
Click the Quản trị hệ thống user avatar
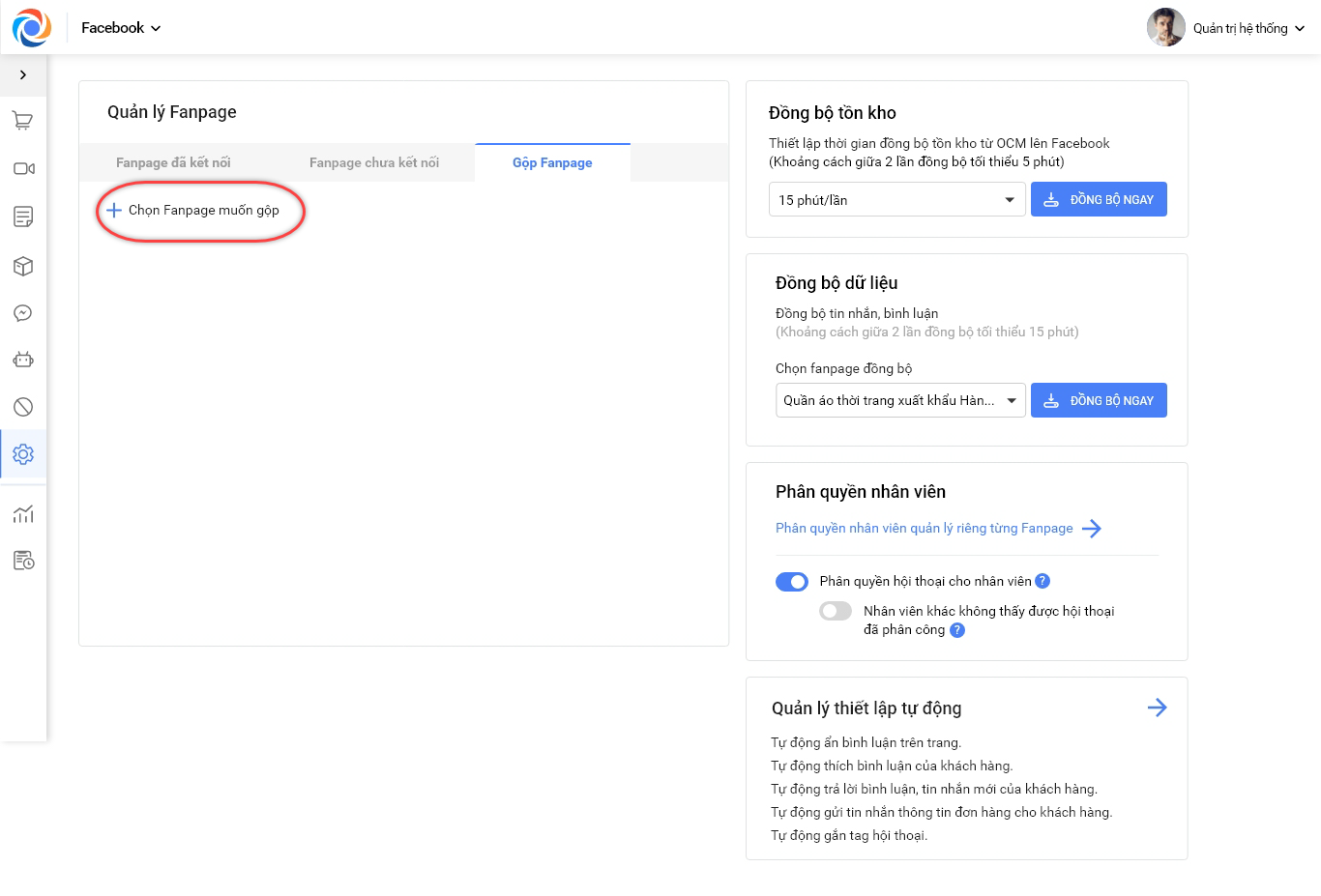click(x=1165, y=28)
